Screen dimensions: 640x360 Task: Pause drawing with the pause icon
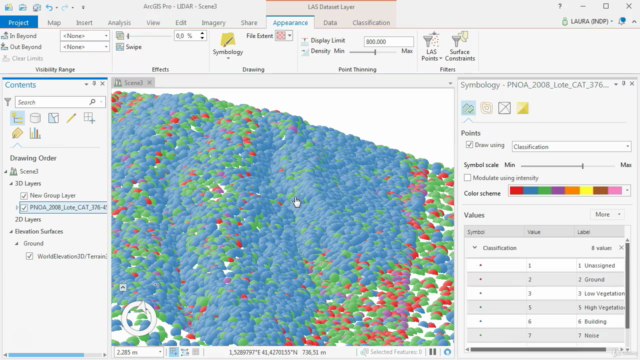click(x=432, y=352)
